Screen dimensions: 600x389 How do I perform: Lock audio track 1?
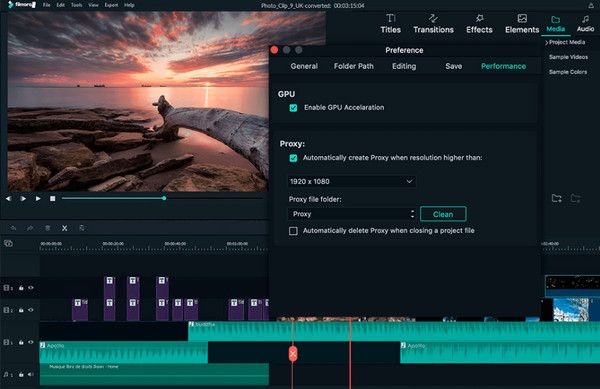pos(21,374)
